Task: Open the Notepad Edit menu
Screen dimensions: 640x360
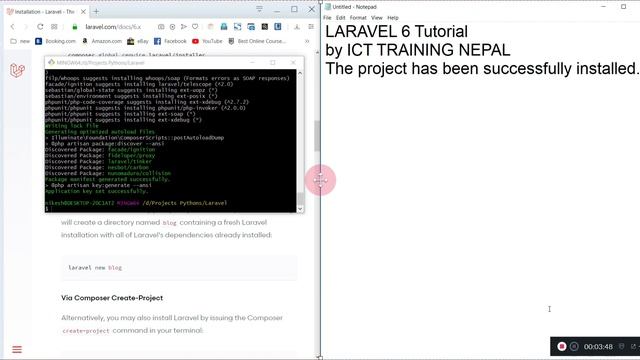Action: [340, 18]
